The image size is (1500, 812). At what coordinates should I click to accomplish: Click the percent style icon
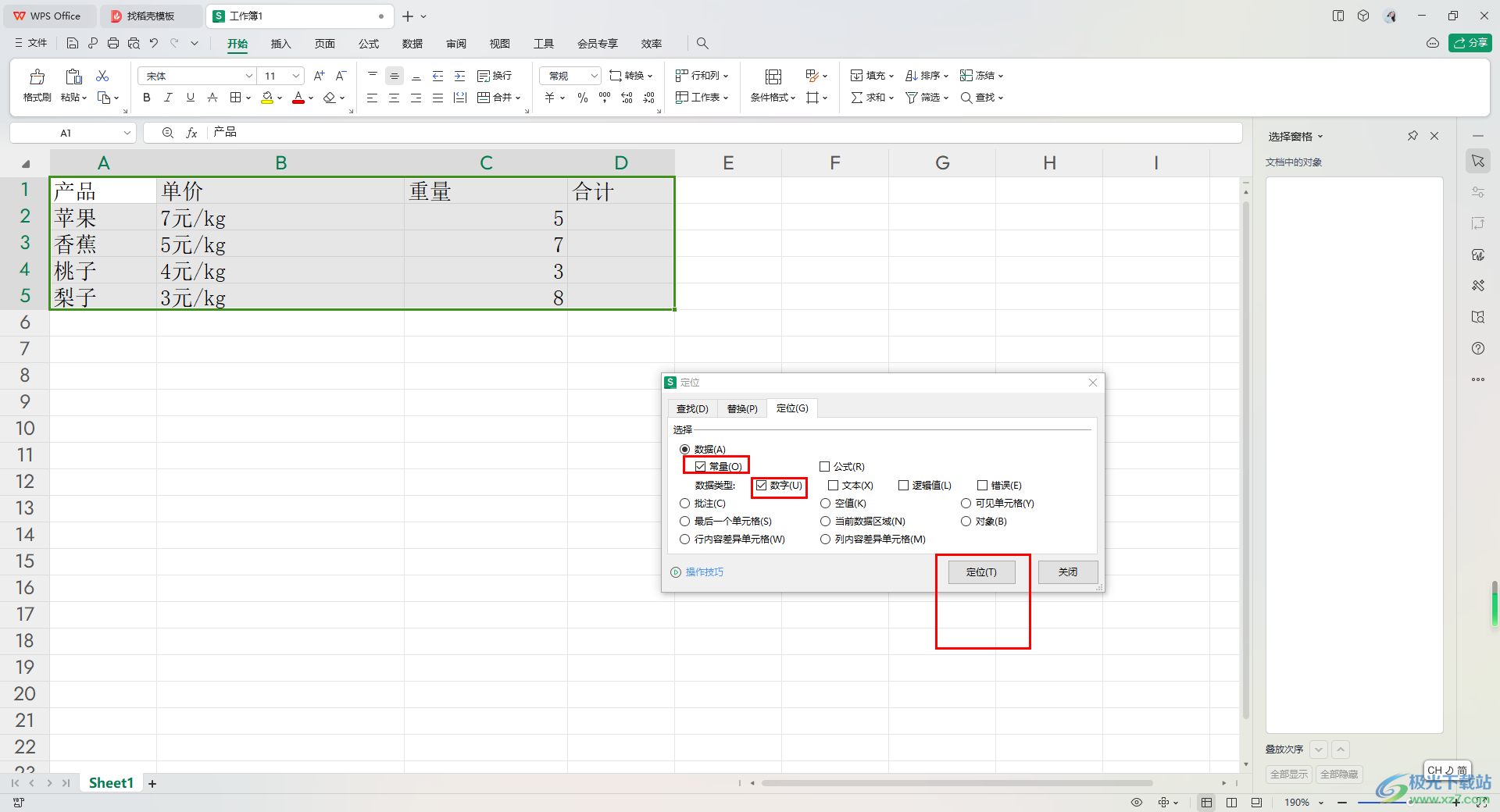coord(582,98)
